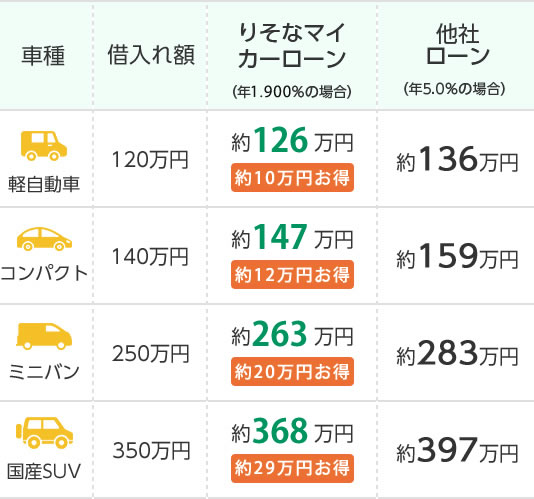Select the 約10万円お得 orange badge

click(292, 177)
